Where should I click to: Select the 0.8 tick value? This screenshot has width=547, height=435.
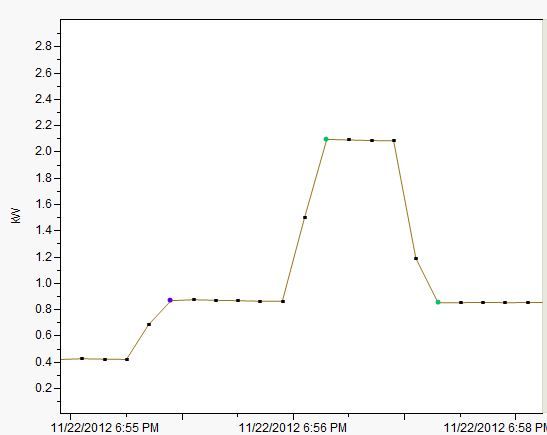click(43, 309)
